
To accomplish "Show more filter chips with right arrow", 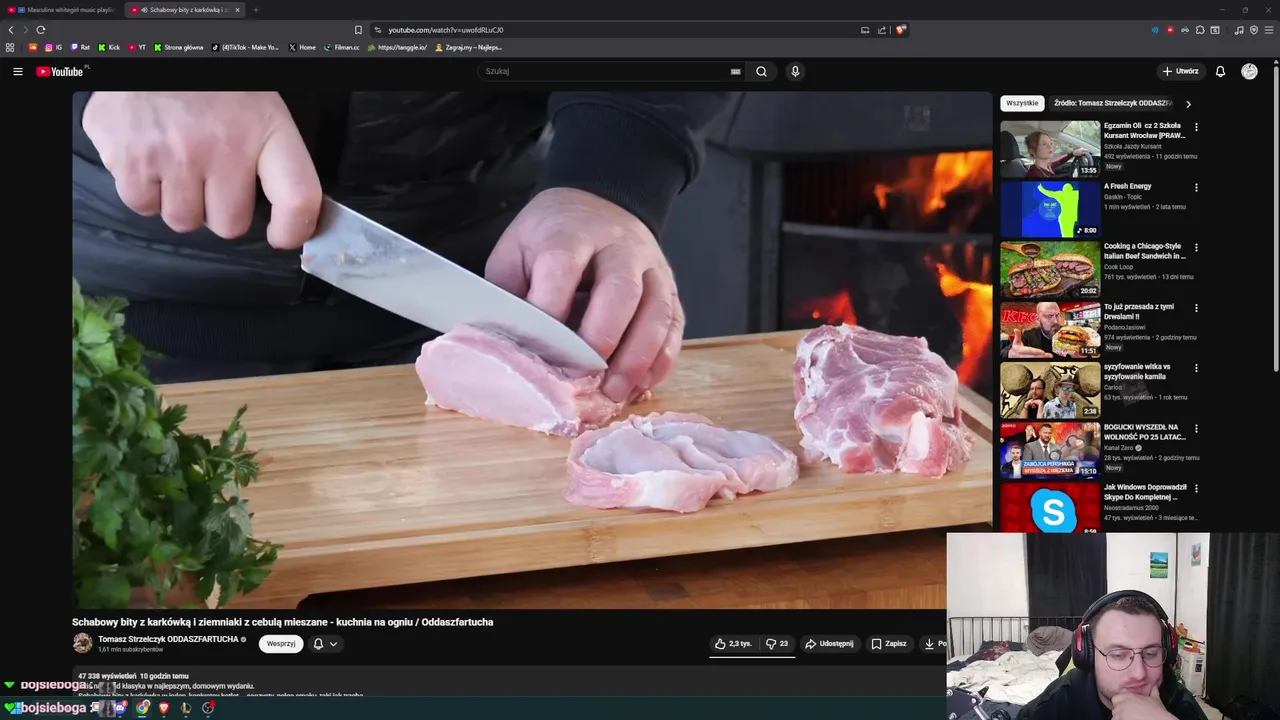I will (1188, 104).
